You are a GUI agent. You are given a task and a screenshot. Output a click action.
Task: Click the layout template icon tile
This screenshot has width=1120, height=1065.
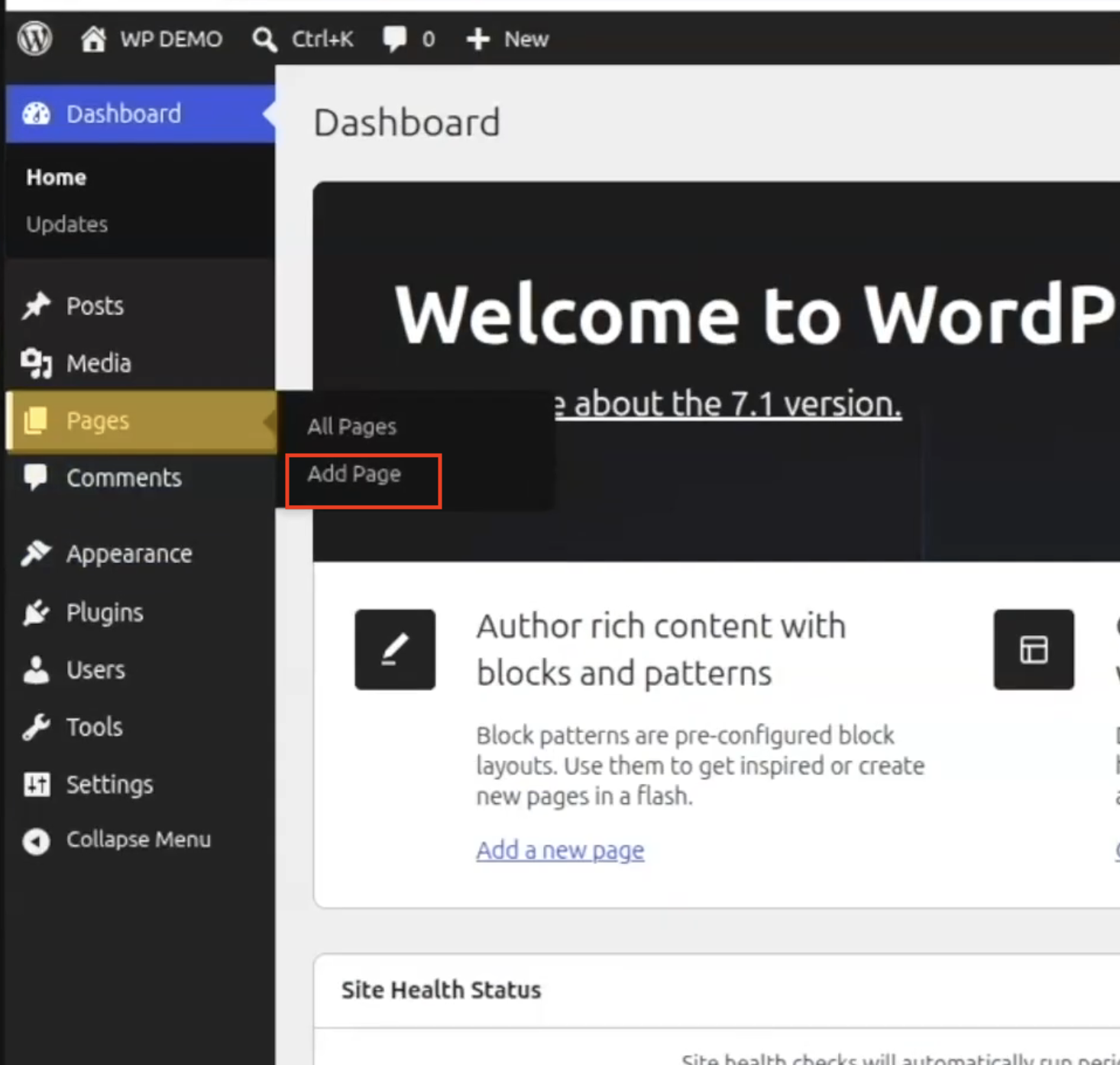click(1034, 649)
